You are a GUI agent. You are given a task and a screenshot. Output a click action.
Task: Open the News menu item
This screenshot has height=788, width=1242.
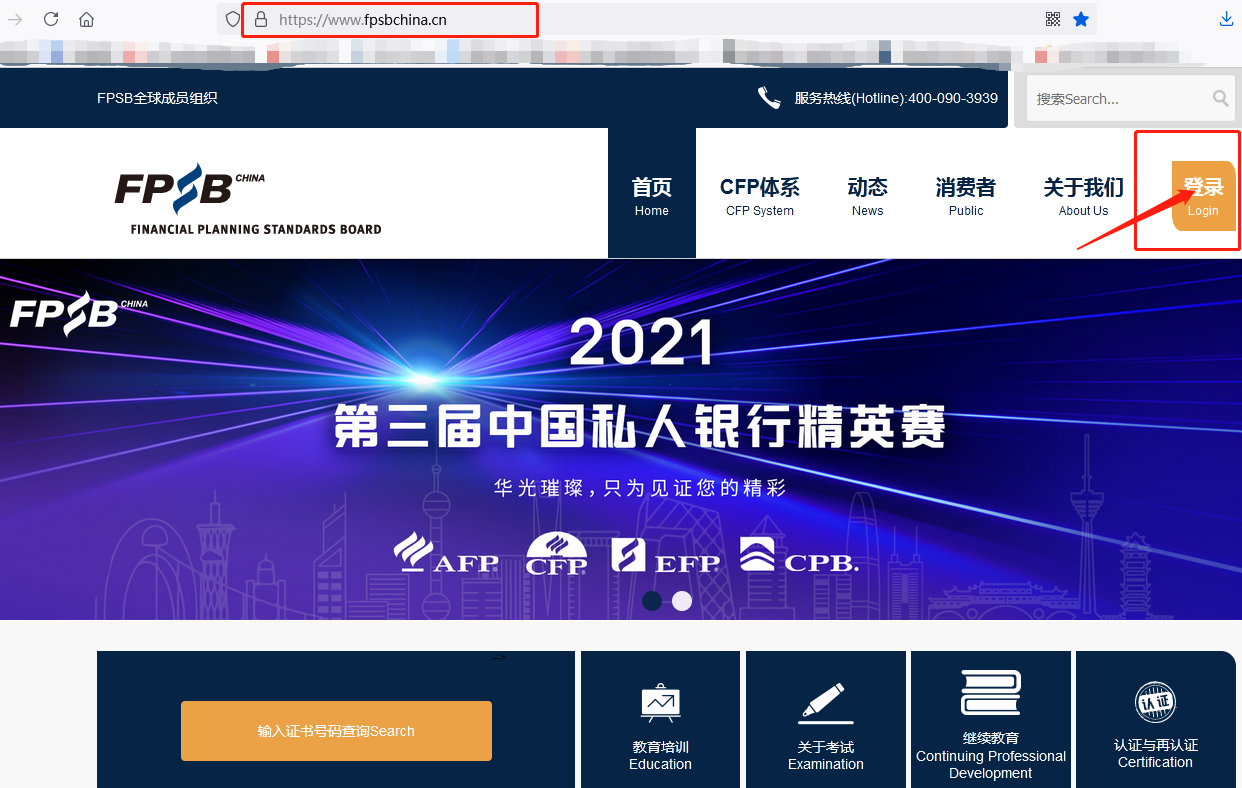click(867, 196)
